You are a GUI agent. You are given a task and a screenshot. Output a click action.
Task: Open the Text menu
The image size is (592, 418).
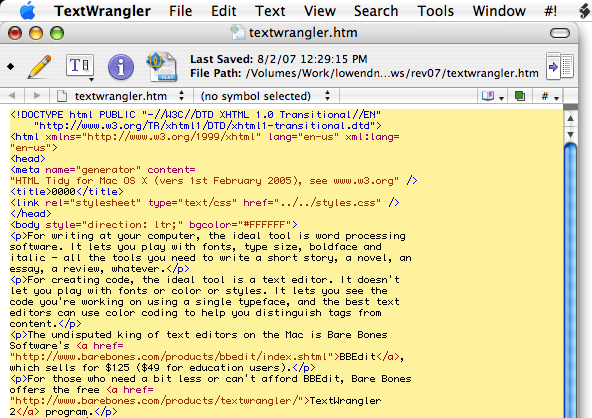[x=270, y=11]
